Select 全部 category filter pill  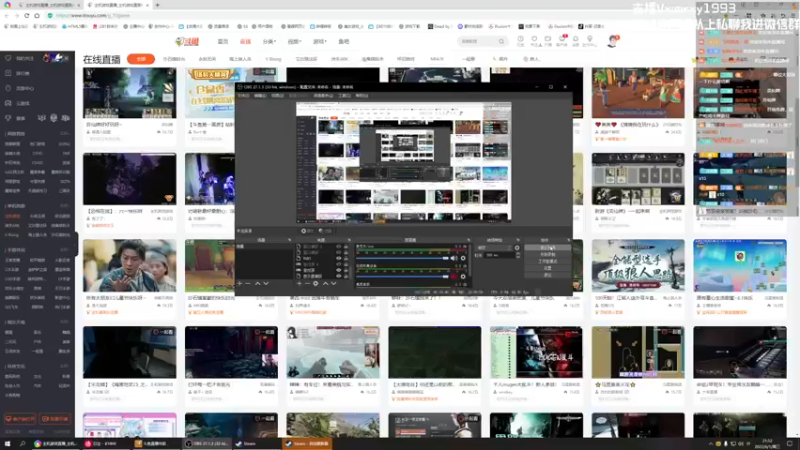pyautogui.click(x=141, y=59)
